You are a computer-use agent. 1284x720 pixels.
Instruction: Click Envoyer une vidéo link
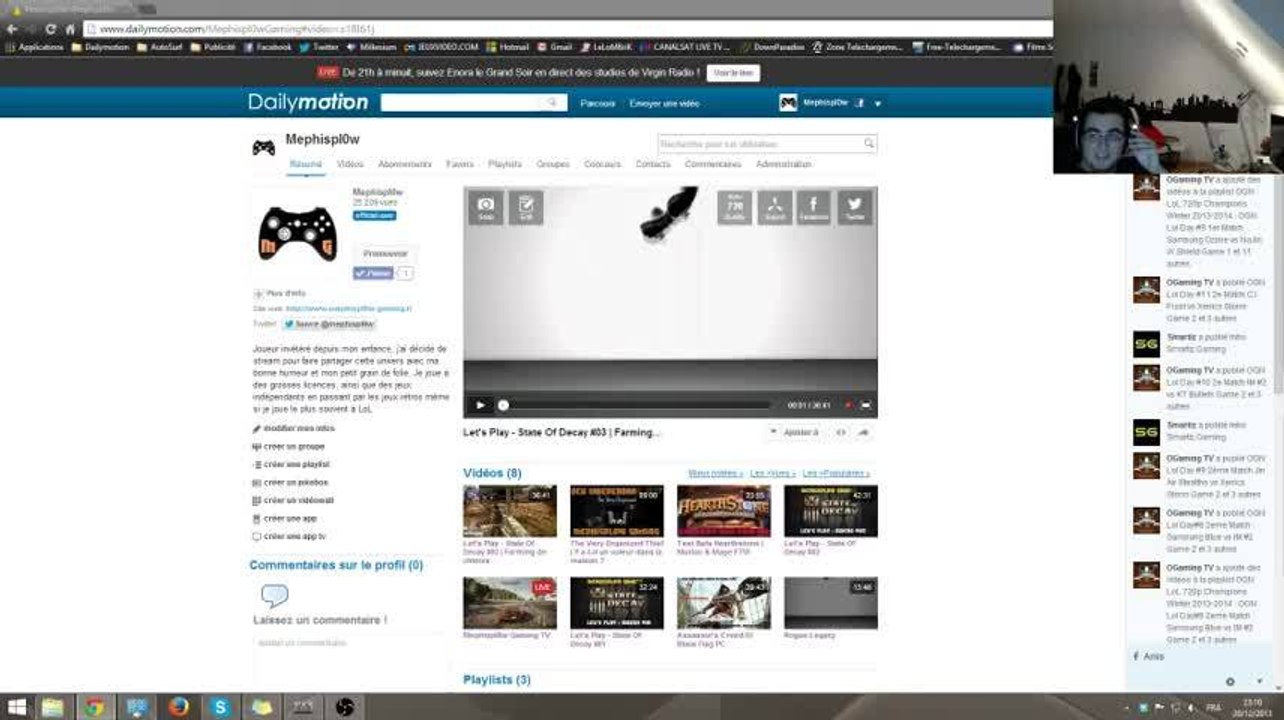[x=665, y=103]
